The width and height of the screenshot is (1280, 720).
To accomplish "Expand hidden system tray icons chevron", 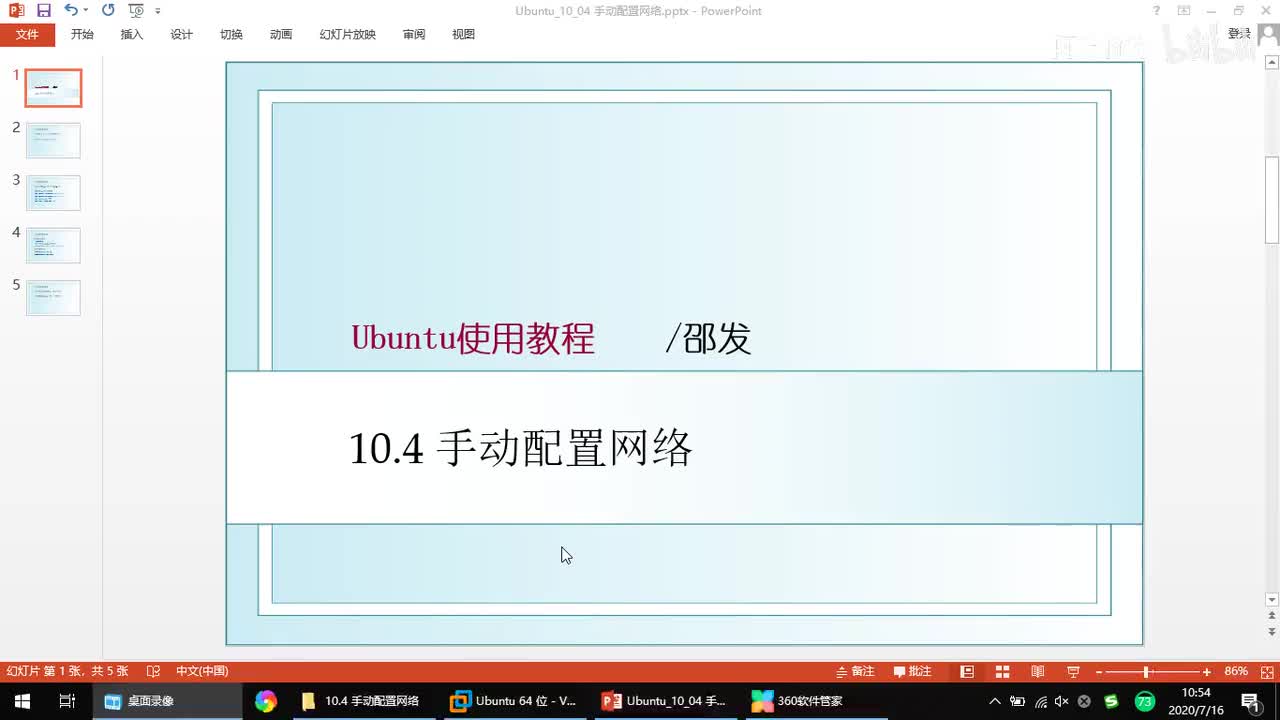I will (995, 701).
